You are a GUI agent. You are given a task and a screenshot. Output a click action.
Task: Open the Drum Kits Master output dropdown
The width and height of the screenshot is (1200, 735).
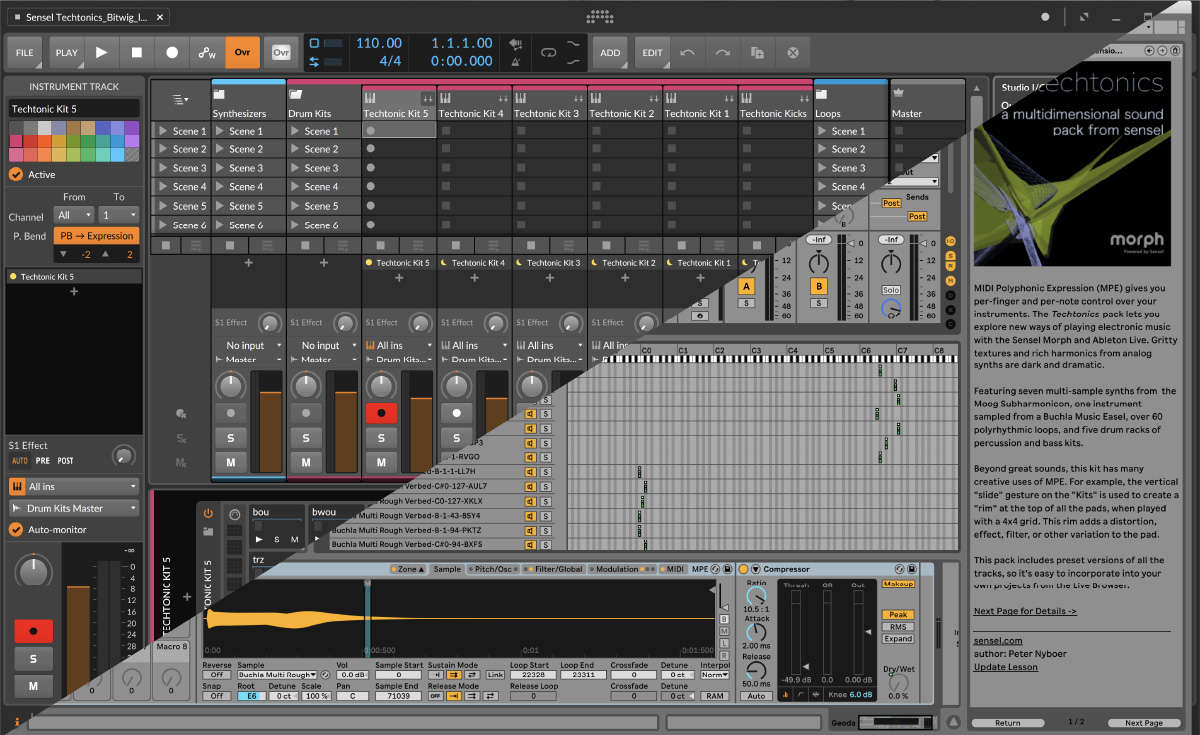(x=74, y=508)
